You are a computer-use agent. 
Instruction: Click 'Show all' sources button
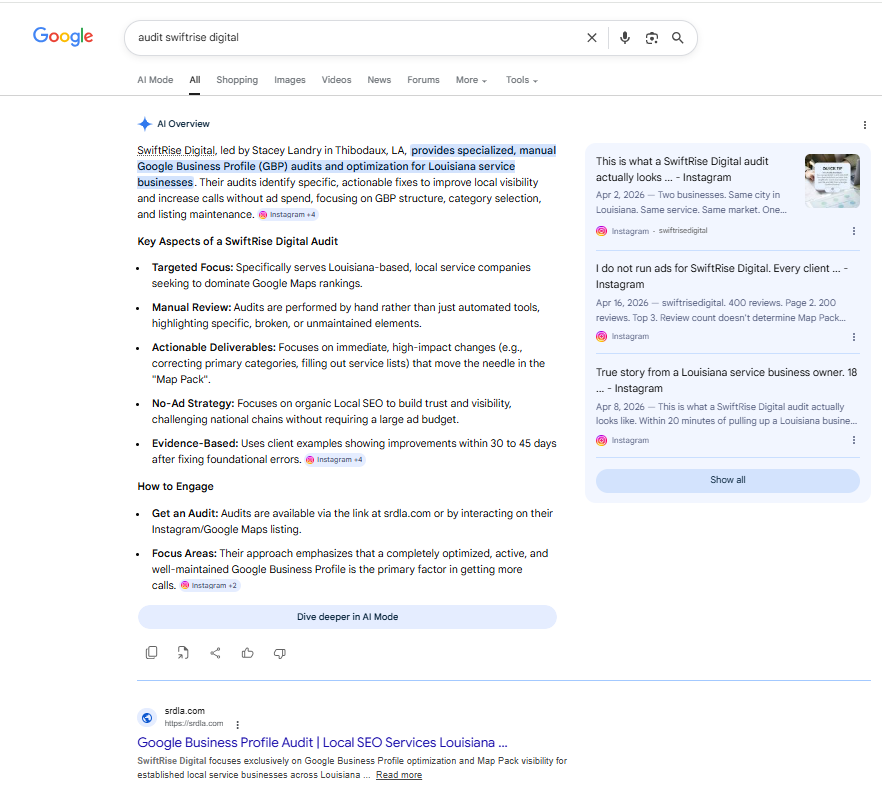pos(728,480)
